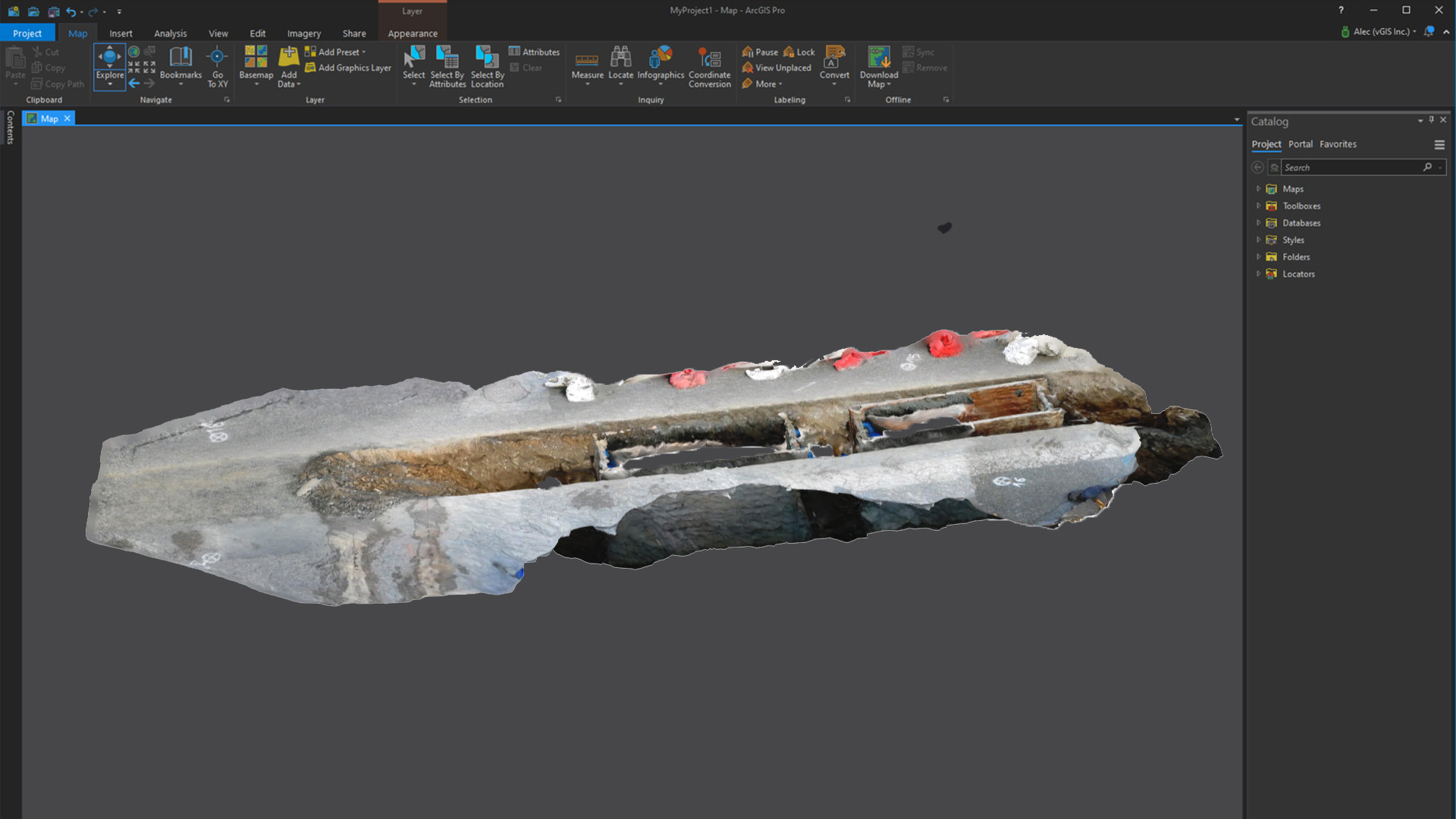Open the Portal tab in Catalog
The height and width of the screenshot is (819, 1456).
1301,144
